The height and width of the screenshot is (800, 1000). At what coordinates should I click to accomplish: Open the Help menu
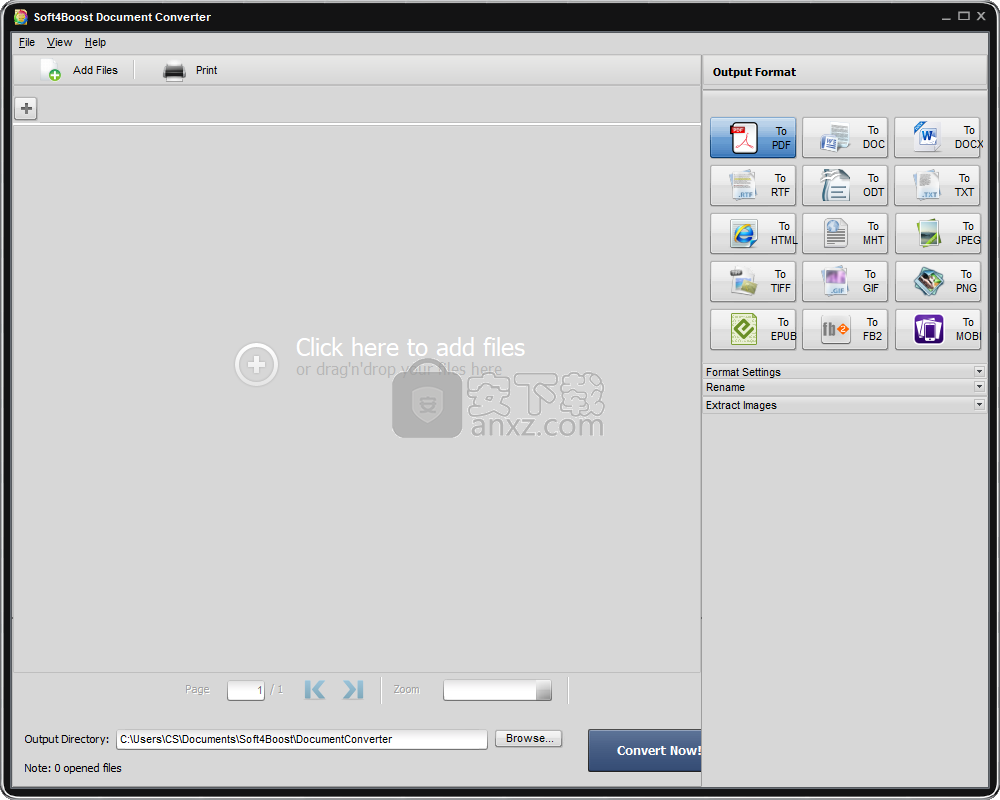pos(95,42)
